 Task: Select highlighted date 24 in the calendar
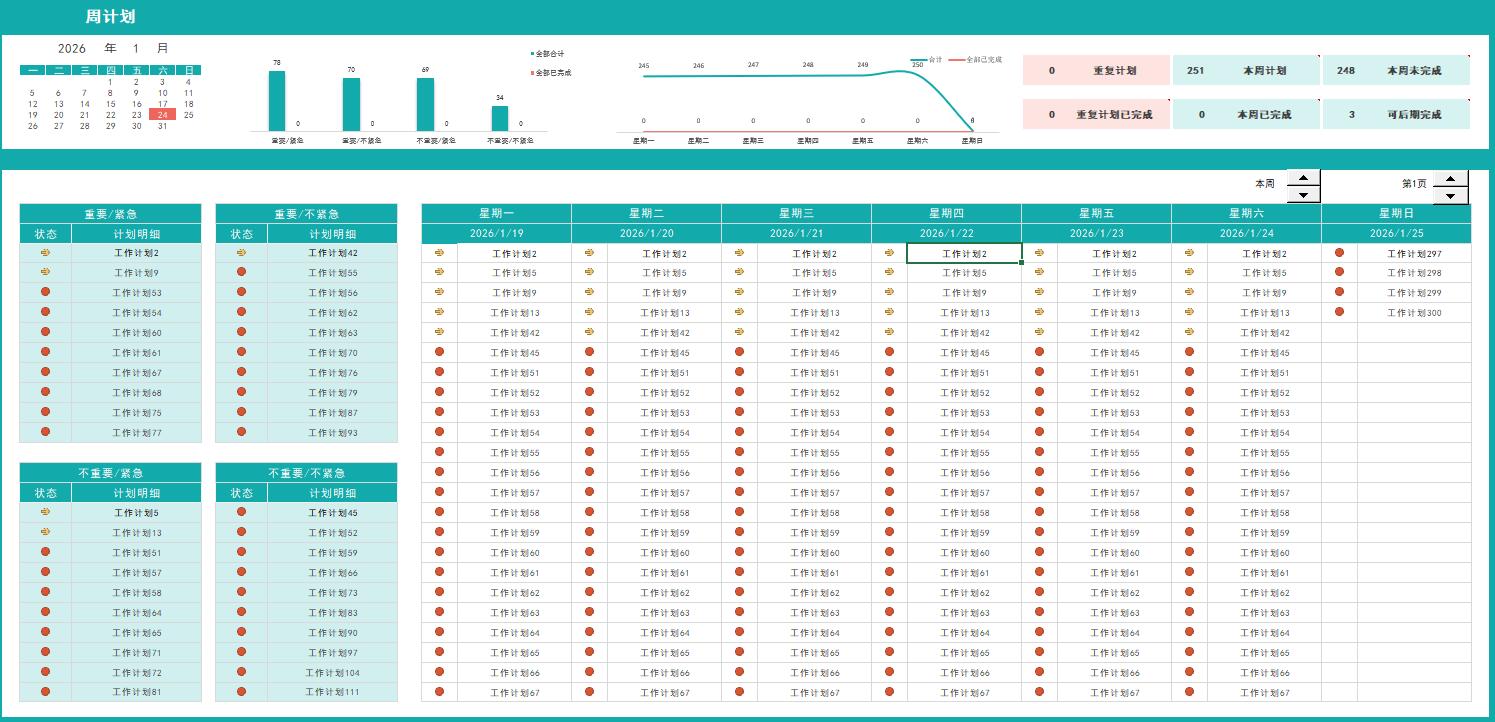pos(162,115)
